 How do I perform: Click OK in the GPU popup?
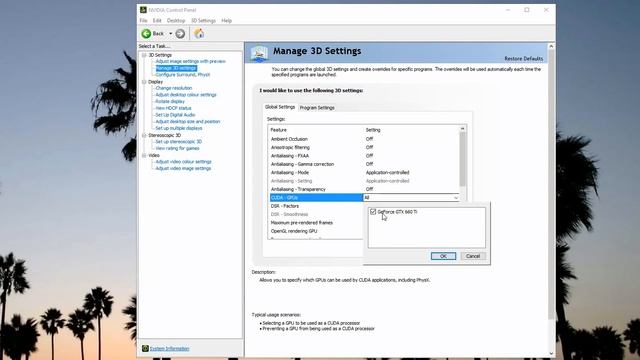pyautogui.click(x=443, y=256)
